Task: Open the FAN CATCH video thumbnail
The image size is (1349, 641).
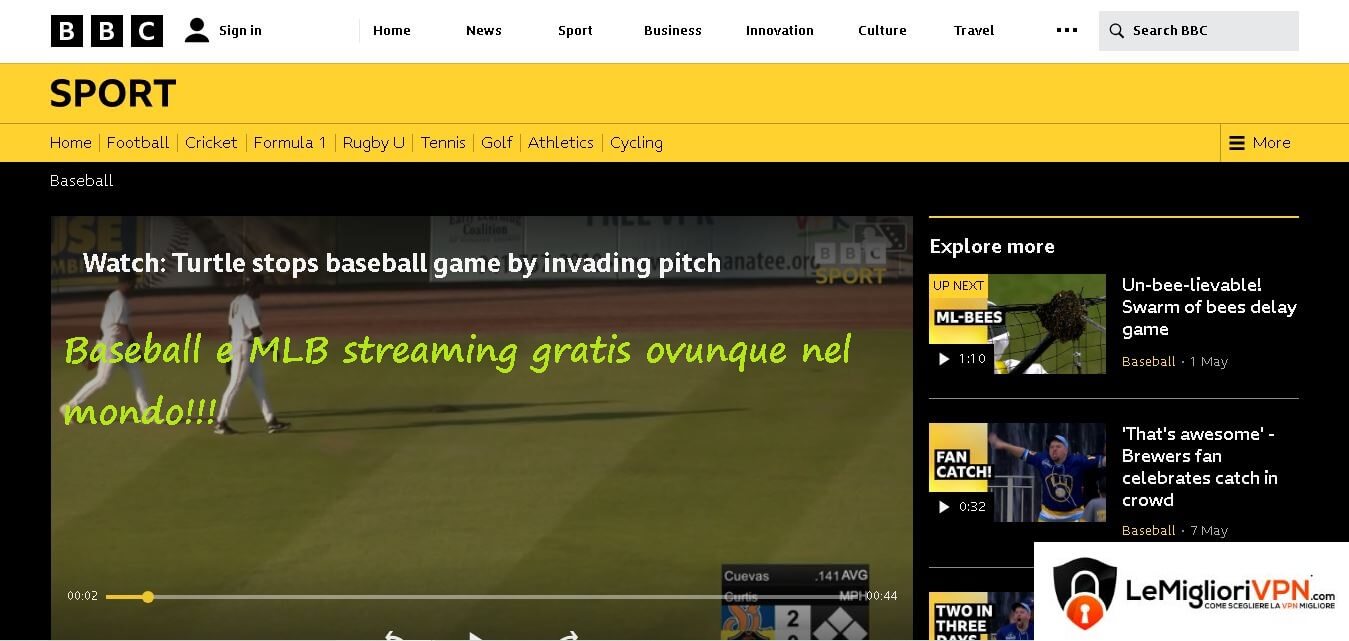Action: (1017, 472)
